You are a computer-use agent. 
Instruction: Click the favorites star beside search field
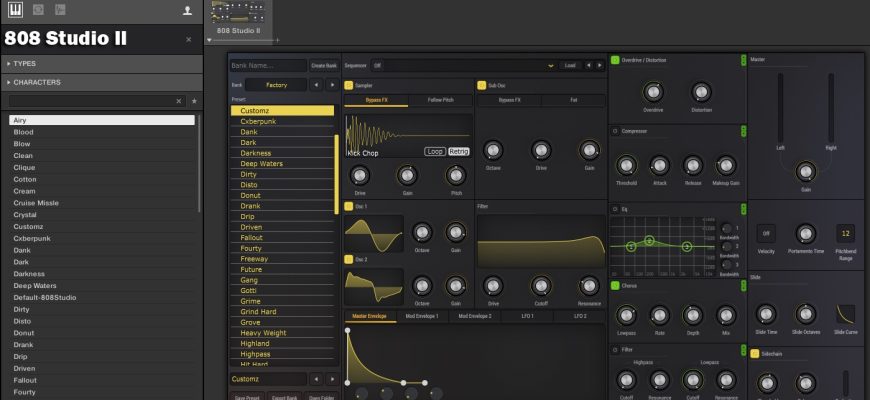click(x=194, y=101)
